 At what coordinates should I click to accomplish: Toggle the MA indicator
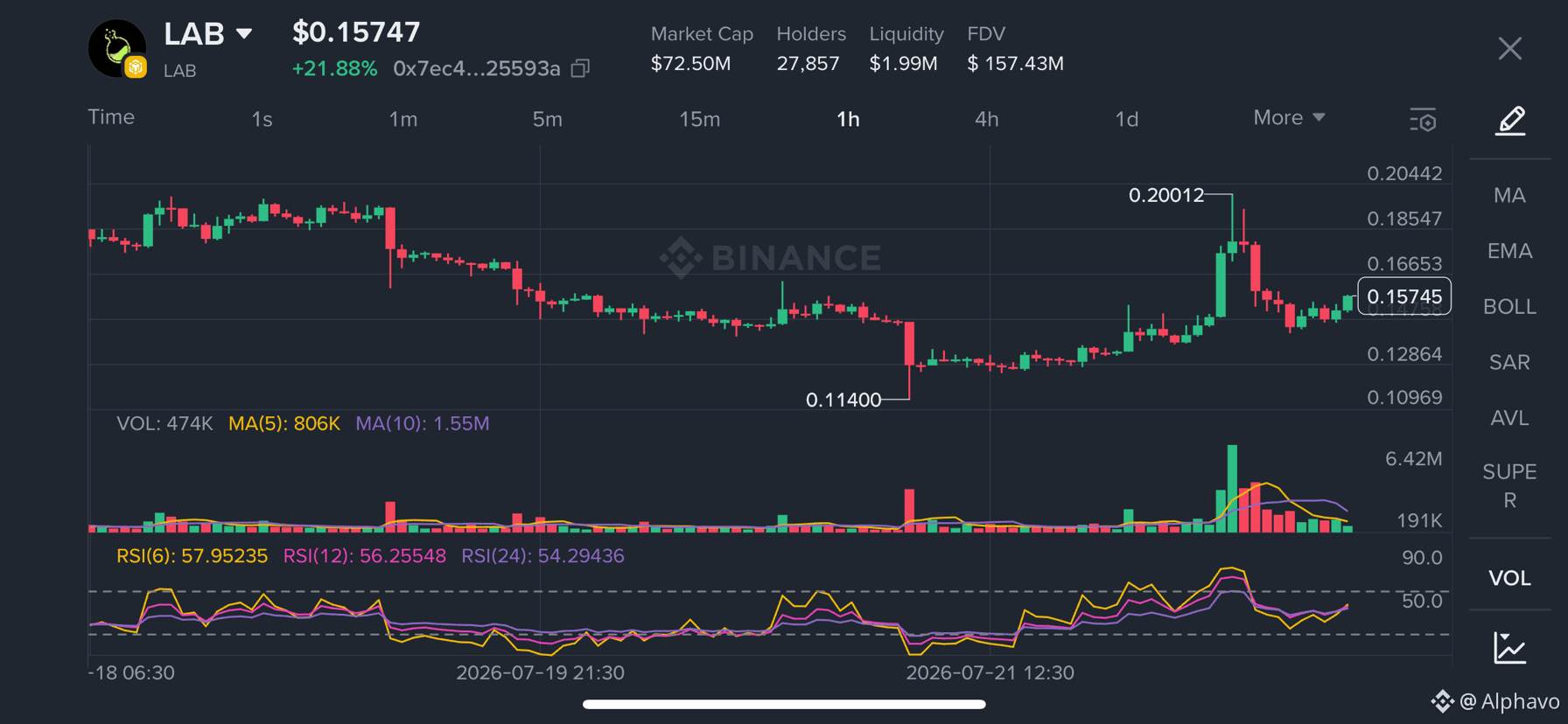(1510, 195)
